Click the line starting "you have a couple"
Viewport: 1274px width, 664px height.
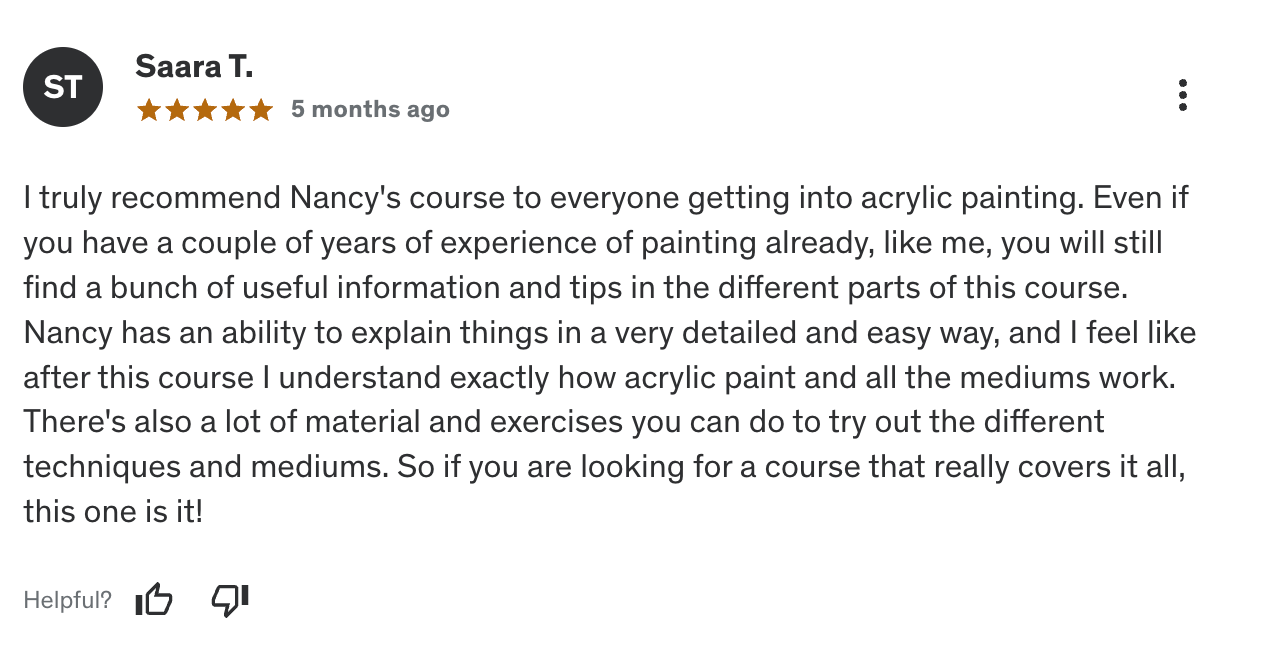click(x=592, y=243)
